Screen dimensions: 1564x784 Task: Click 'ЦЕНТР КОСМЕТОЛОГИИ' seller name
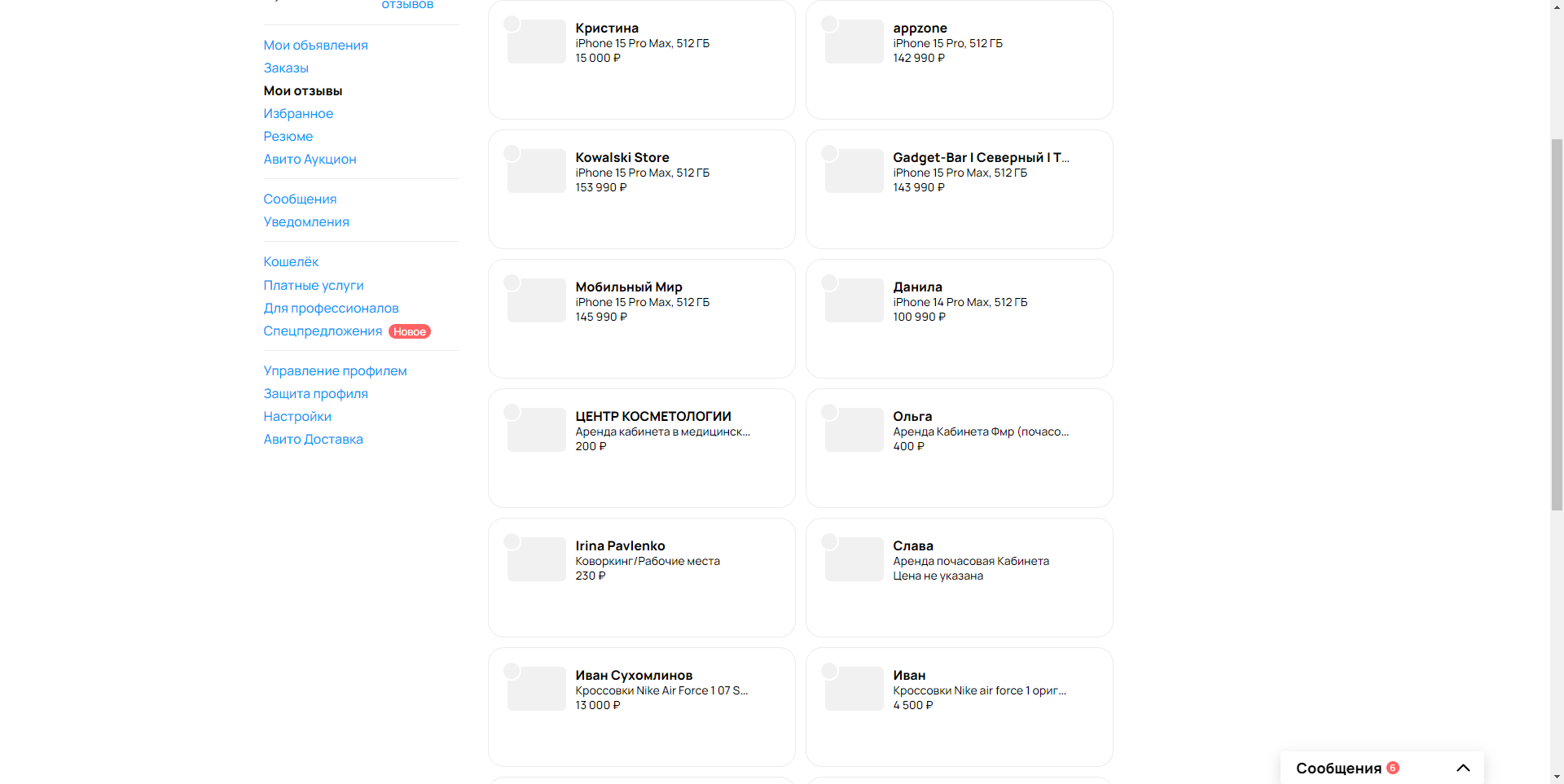(653, 416)
